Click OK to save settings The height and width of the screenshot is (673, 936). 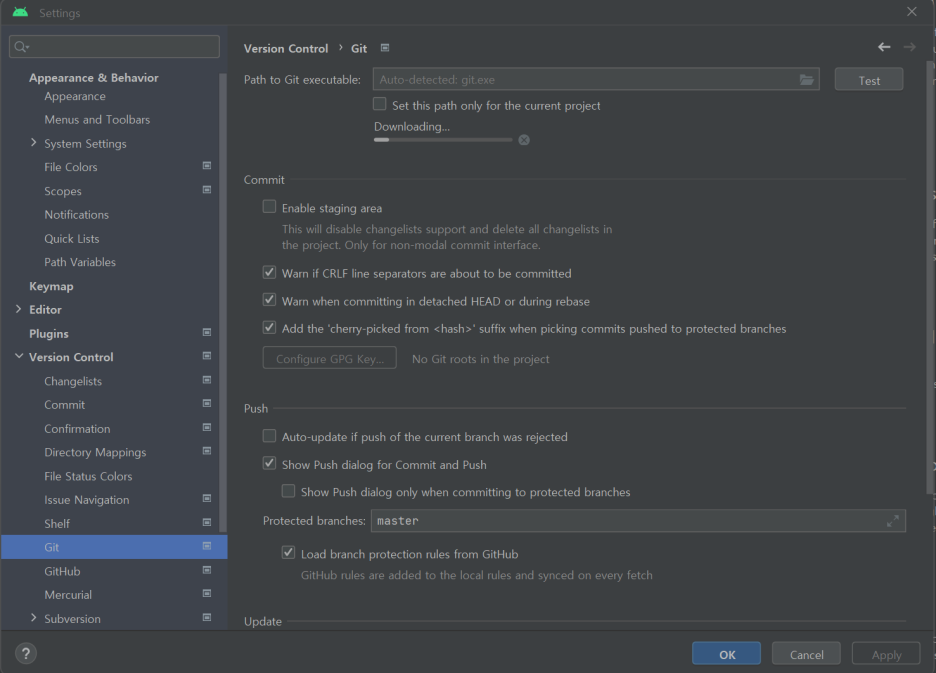(726, 654)
